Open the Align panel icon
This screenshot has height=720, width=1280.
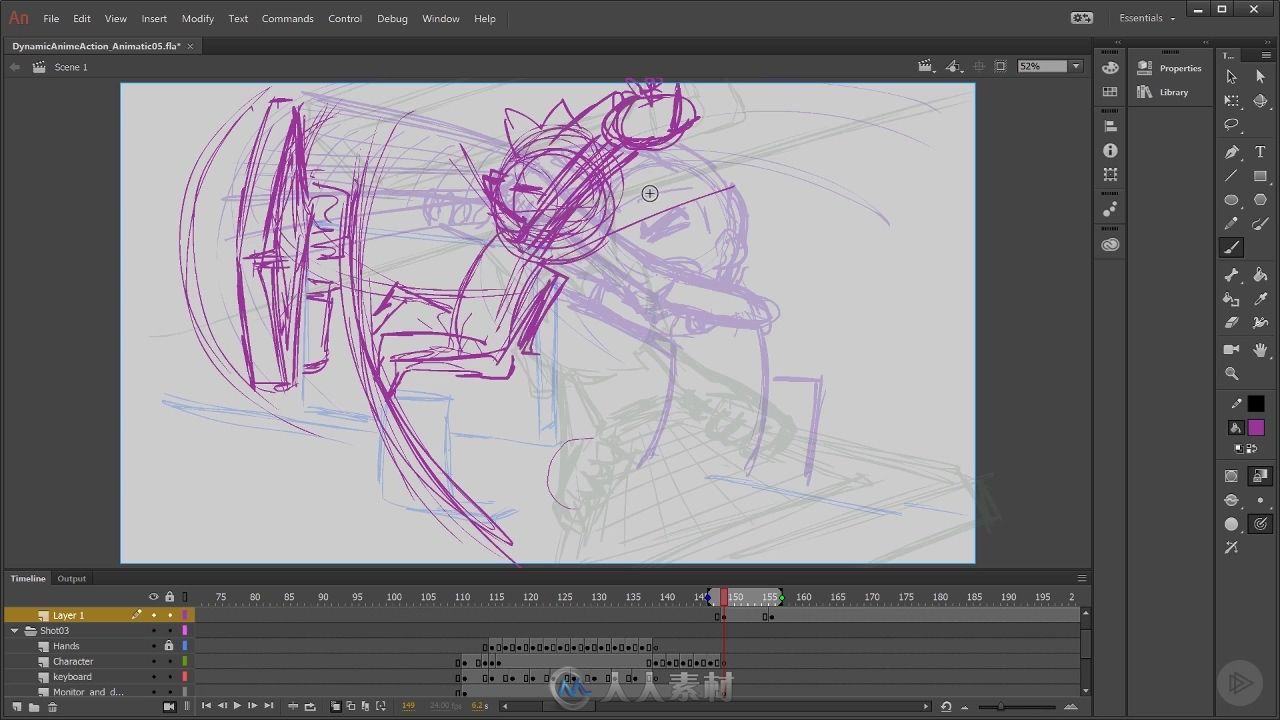[1110, 126]
